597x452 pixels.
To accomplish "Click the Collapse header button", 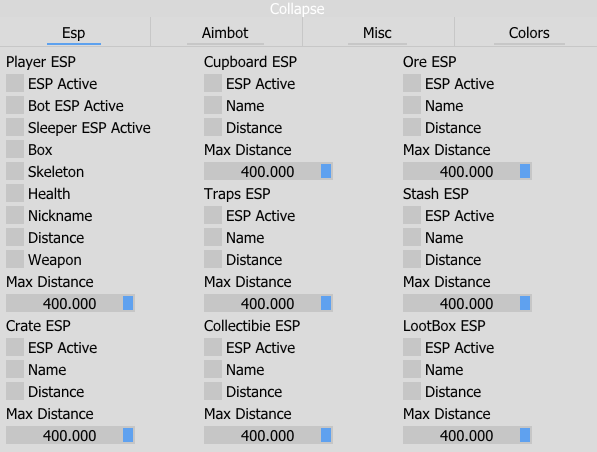I will (x=297, y=8).
